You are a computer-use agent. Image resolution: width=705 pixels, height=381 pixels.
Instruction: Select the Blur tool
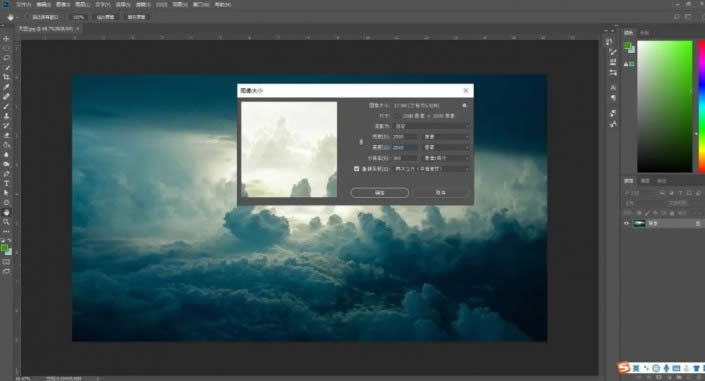6,154
